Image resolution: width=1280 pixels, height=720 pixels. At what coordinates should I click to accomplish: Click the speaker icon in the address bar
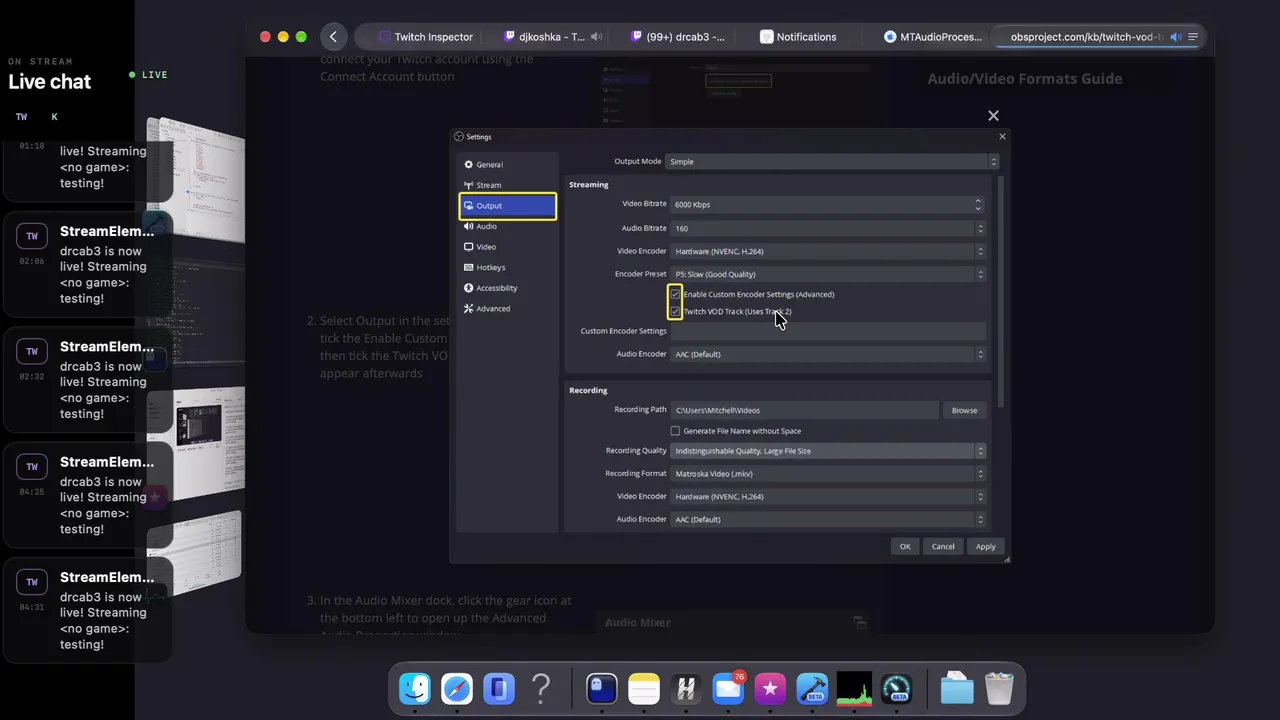[1176, 37]
